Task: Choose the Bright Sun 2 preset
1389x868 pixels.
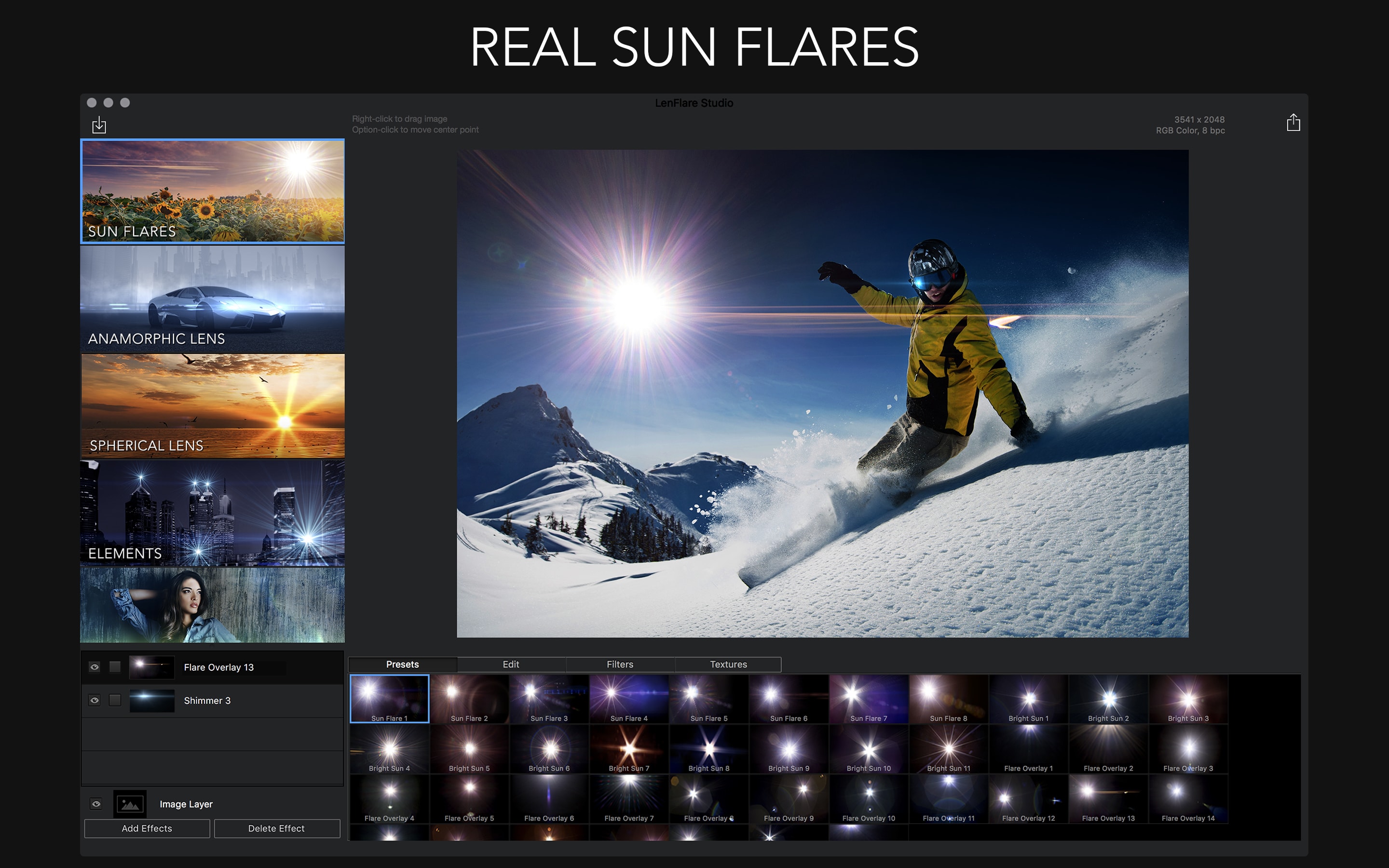Action: (x=1108, y=699)
